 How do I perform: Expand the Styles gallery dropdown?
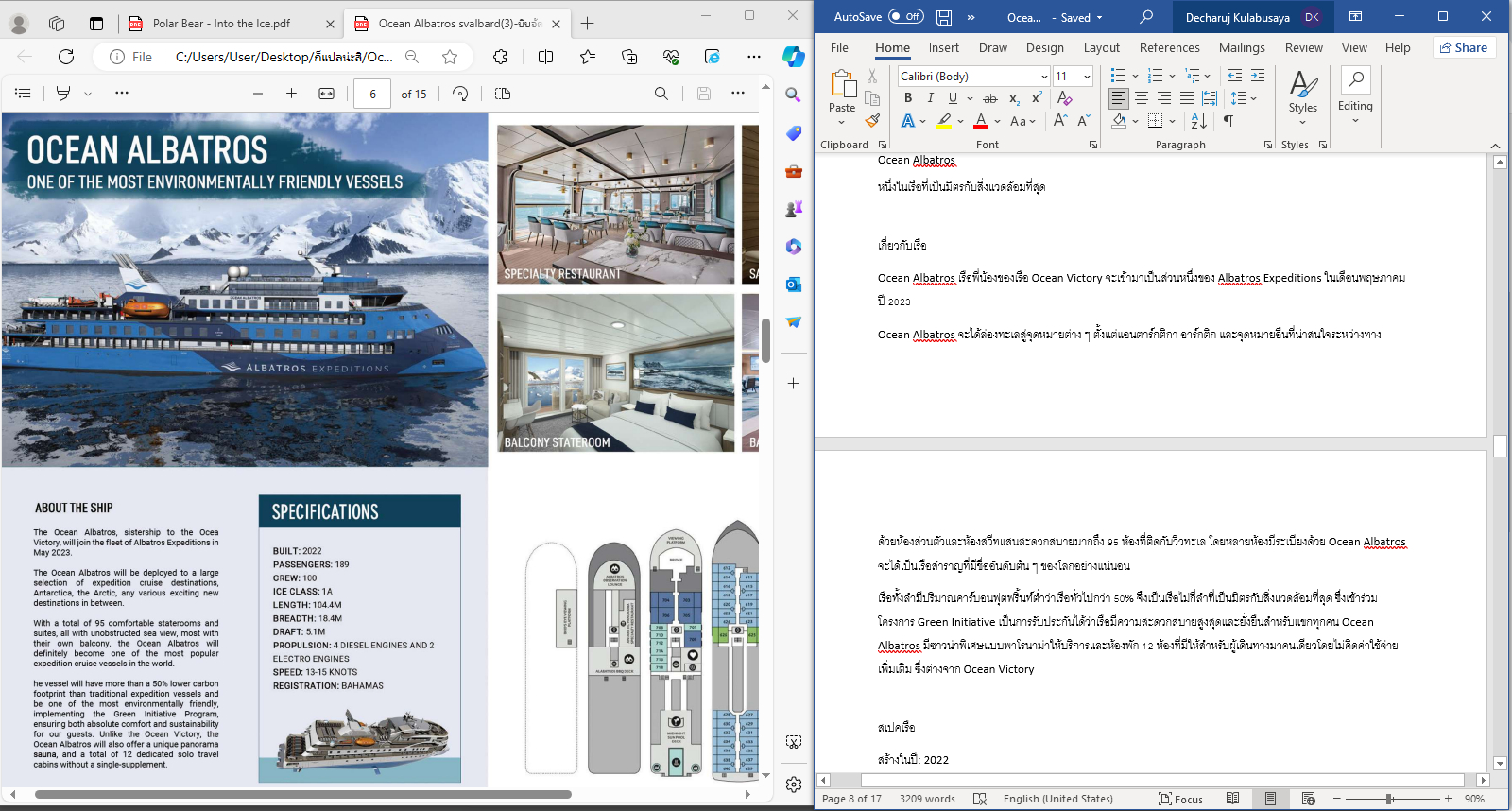(x=1303, y=122)
